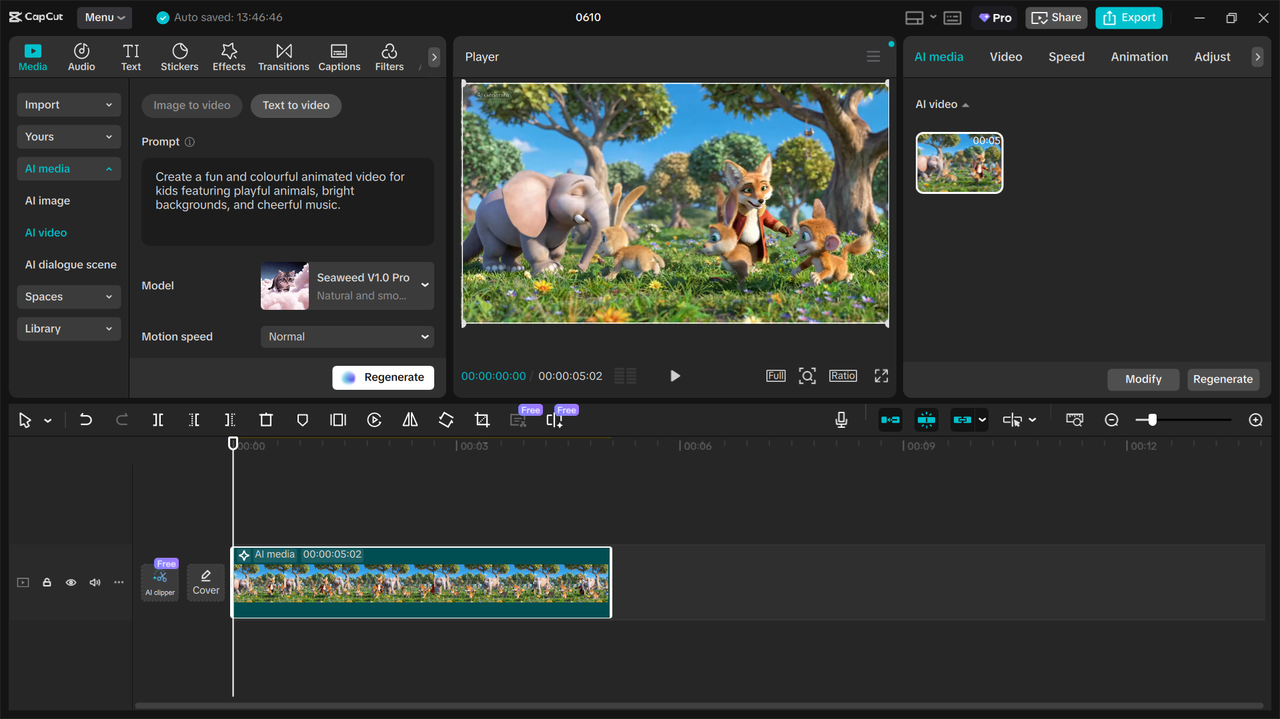Toggle the lock on the video track
The width and height of the screenshot is (1280, 719).
tap(46, 582)
